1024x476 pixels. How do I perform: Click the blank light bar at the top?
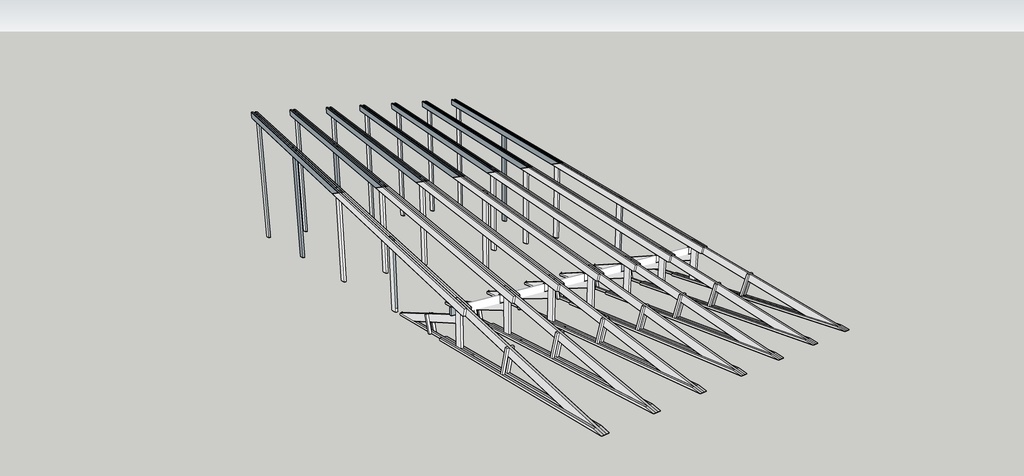click(512, 15)
